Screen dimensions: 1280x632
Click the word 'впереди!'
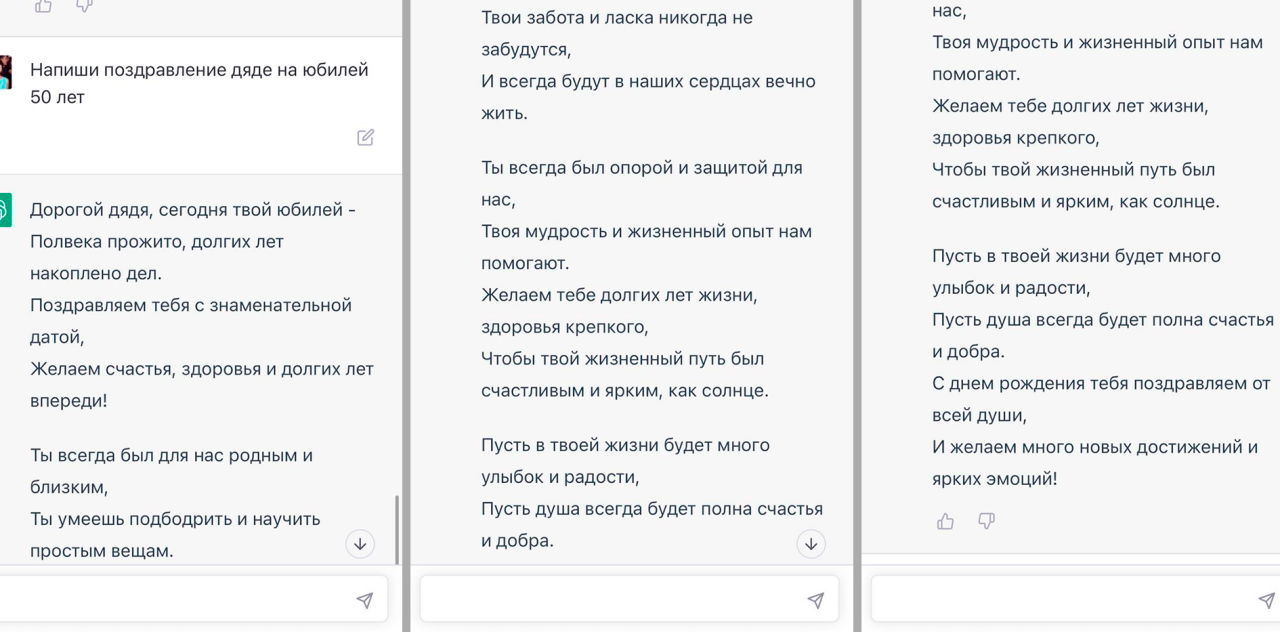(68, 401)
